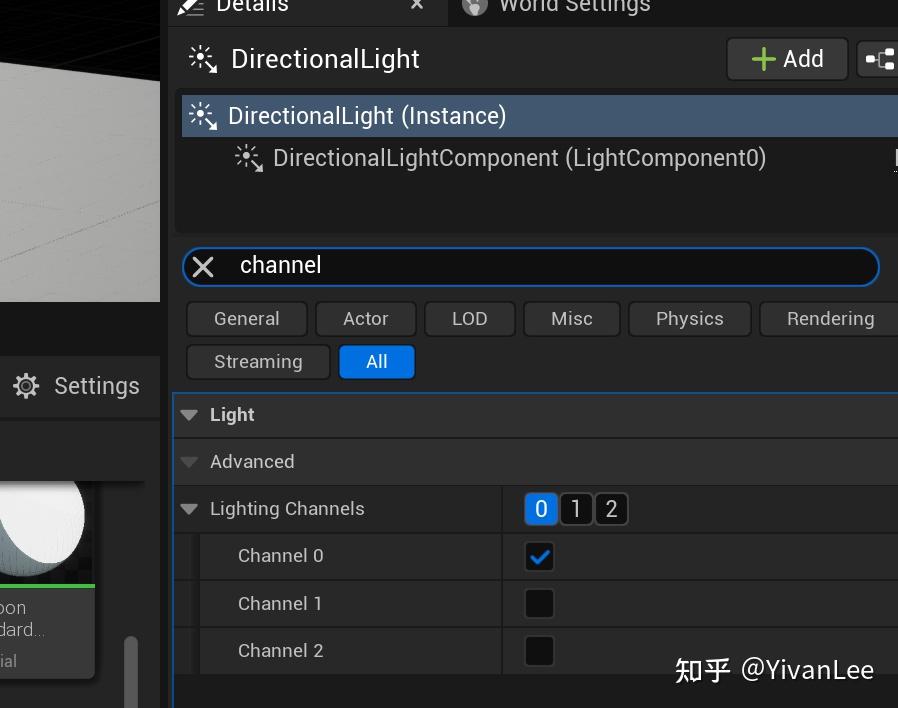Click the DirectionalLightComponent light icon
898x708 pixels.
tap(248, 158)
